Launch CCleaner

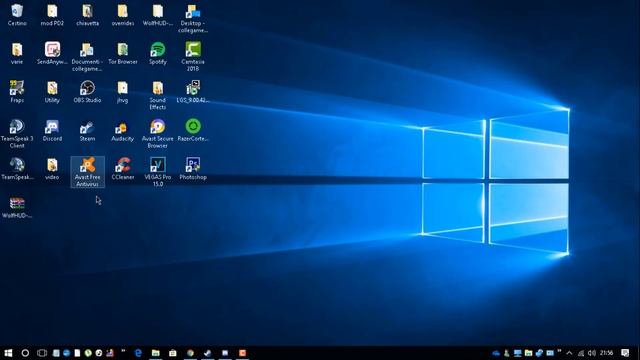tap(122, 169)
